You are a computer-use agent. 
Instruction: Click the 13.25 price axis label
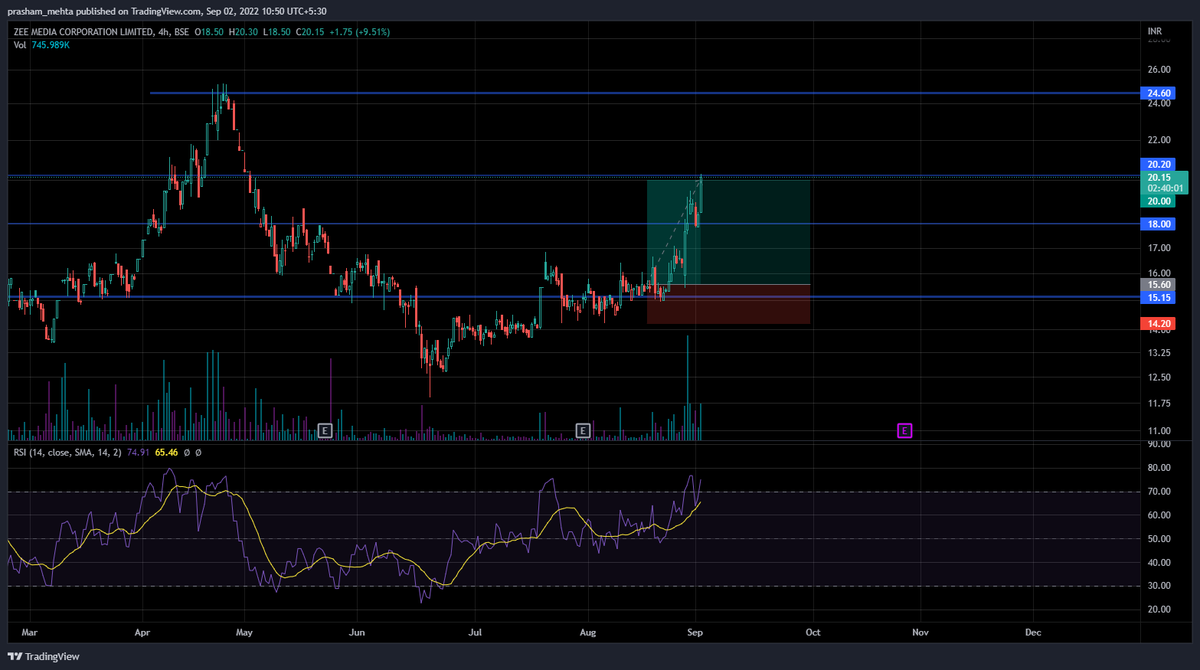pyautogui.click(x=1158, y=353)
